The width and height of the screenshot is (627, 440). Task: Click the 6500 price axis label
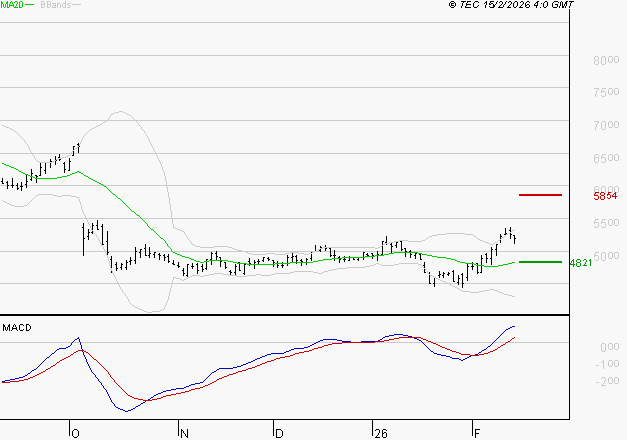coord(606,158)
